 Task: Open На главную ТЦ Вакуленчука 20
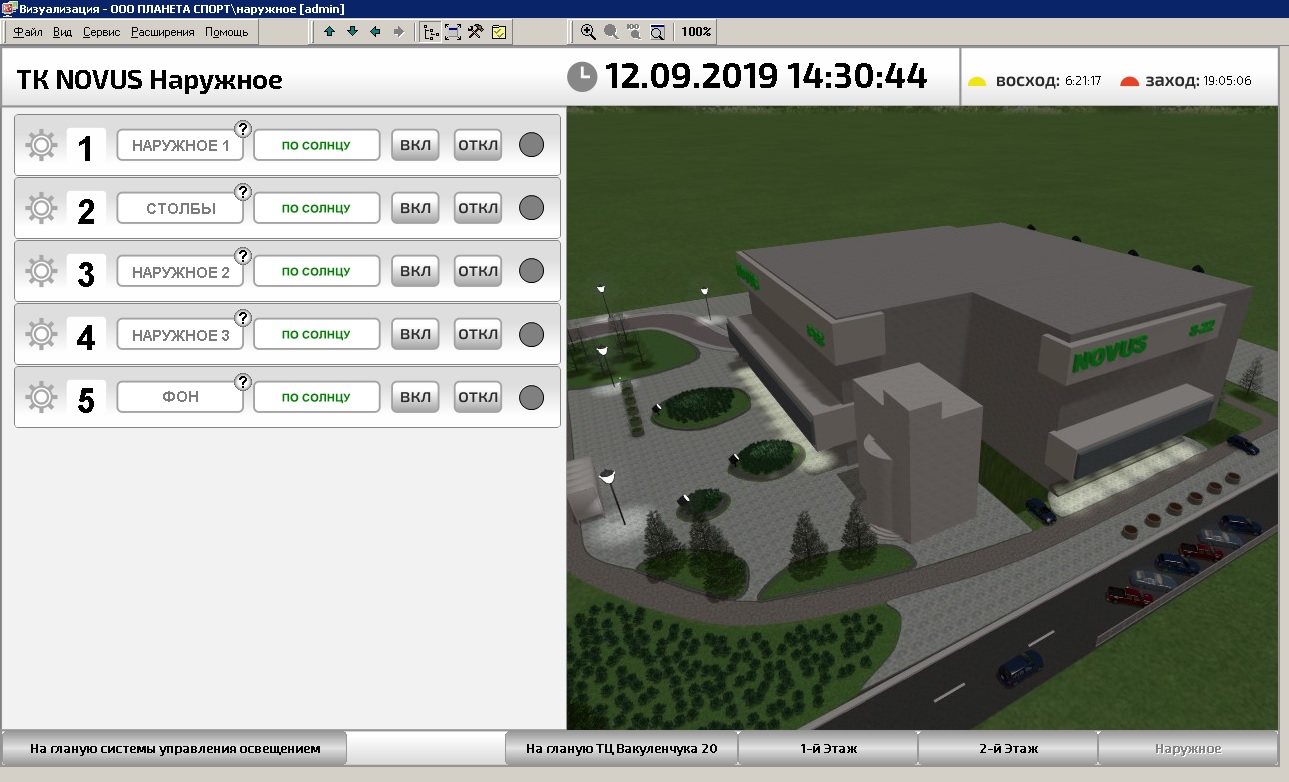coord(621,748)
